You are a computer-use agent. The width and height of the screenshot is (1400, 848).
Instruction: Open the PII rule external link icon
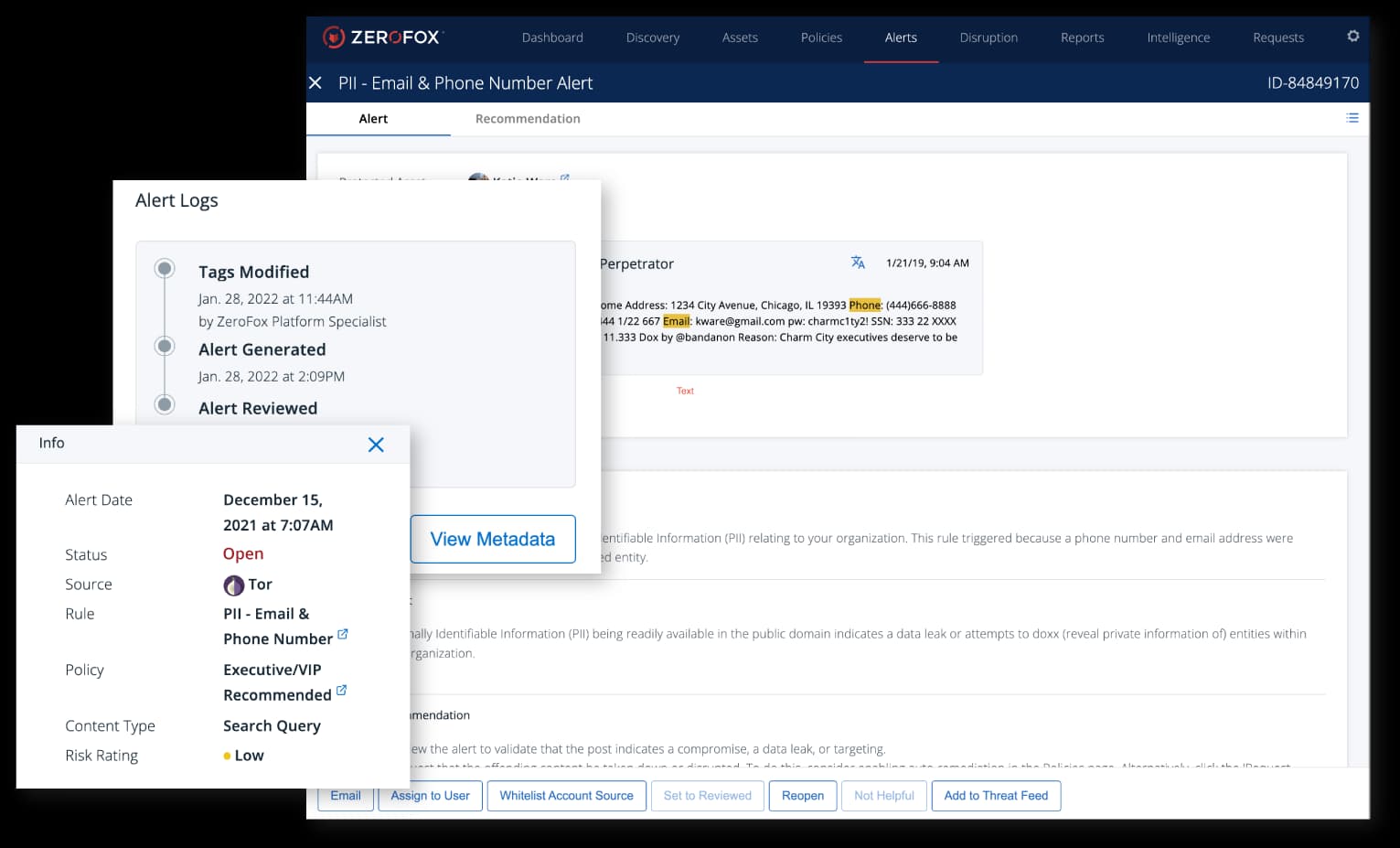pyautogui.click(x=343, y=634)
